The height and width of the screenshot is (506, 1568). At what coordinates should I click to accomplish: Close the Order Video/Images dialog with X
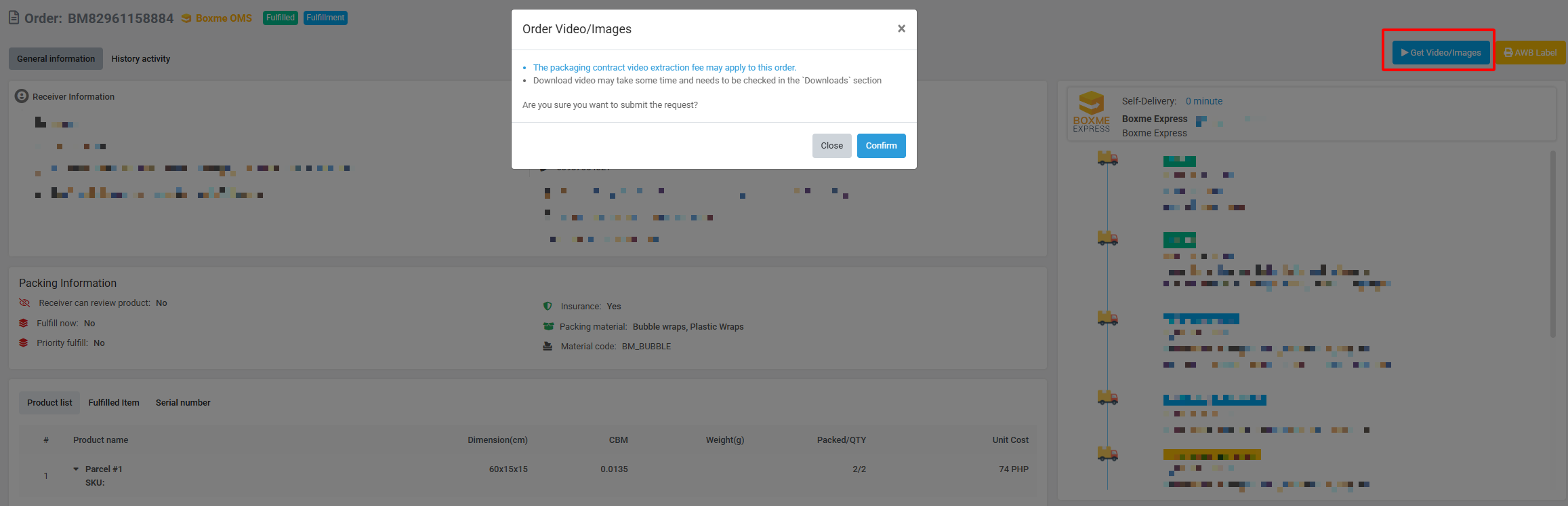901,28
